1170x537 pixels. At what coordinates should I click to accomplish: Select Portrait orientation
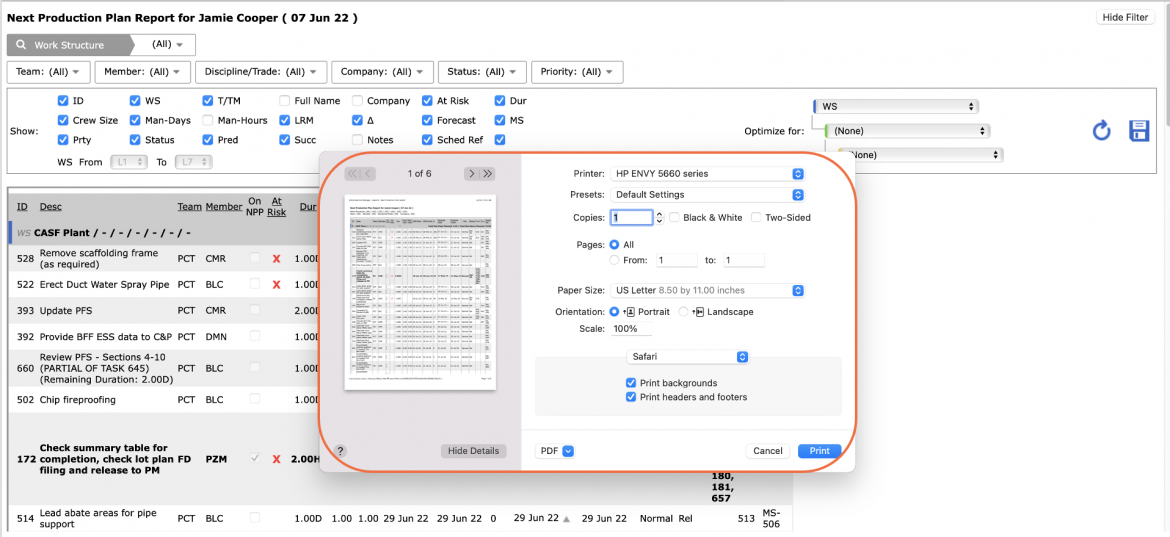coord(615,312)
